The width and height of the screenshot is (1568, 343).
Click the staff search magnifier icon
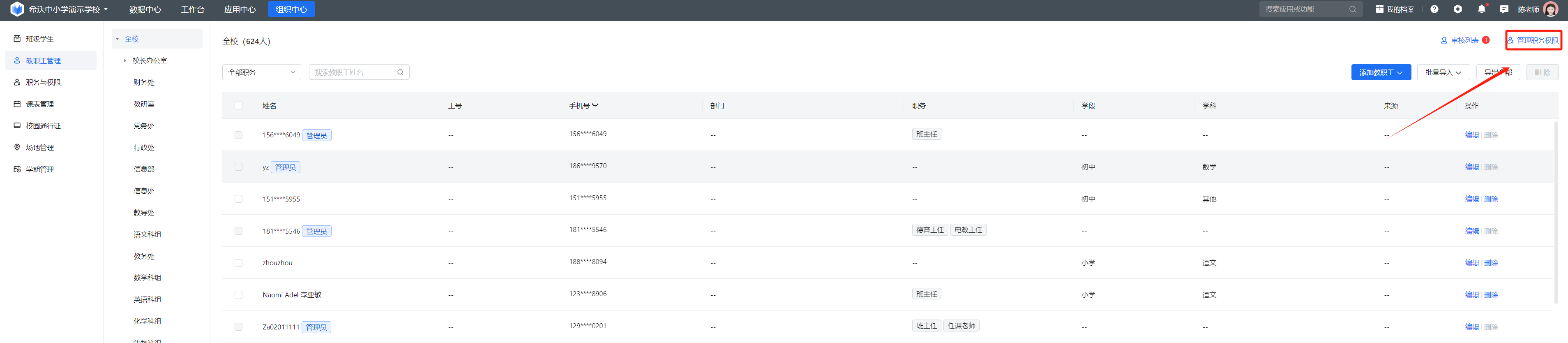click(x=400, y=72)
